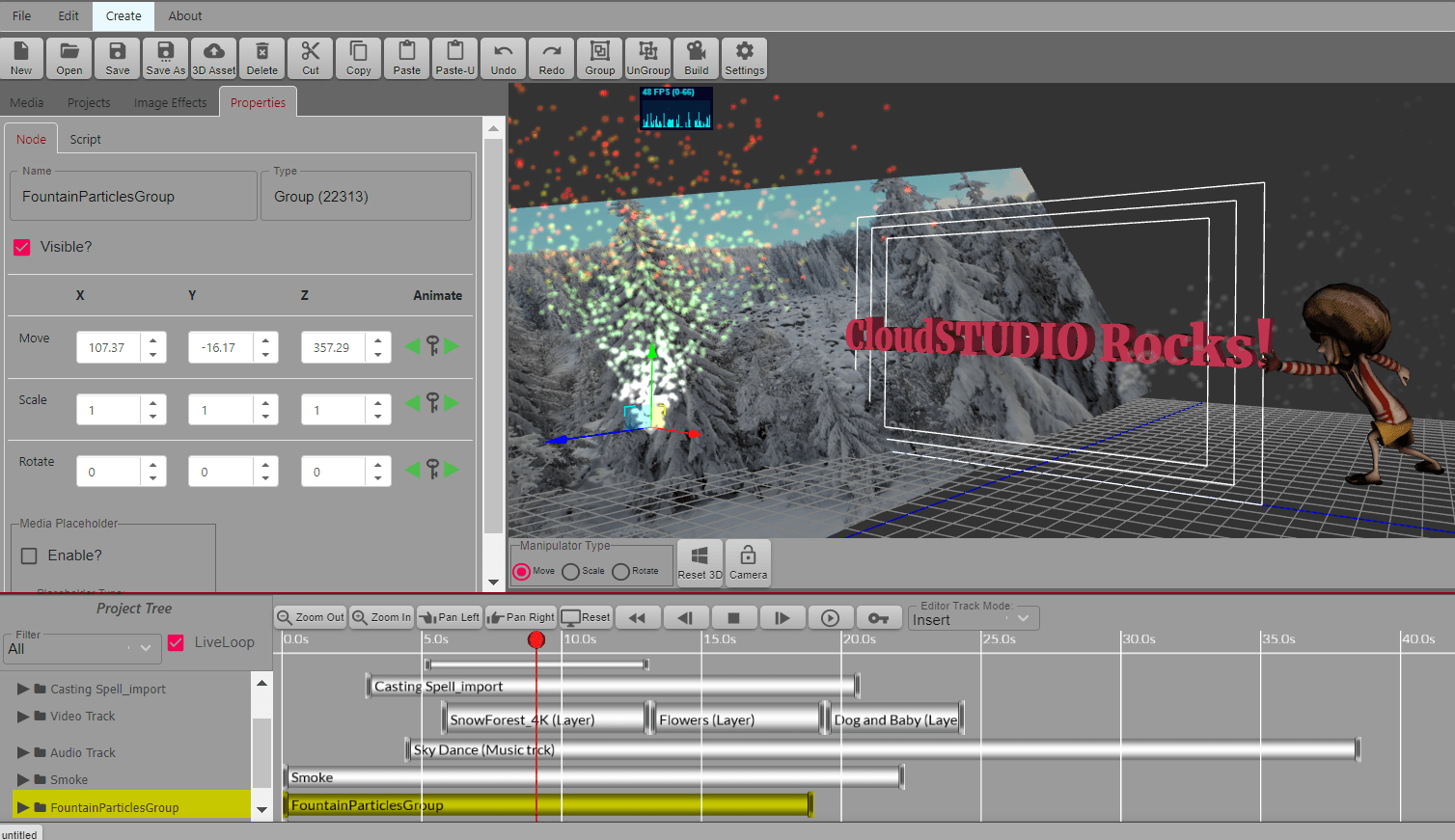Decrease Rotate Z value with stepper

[x=378, y=479]
